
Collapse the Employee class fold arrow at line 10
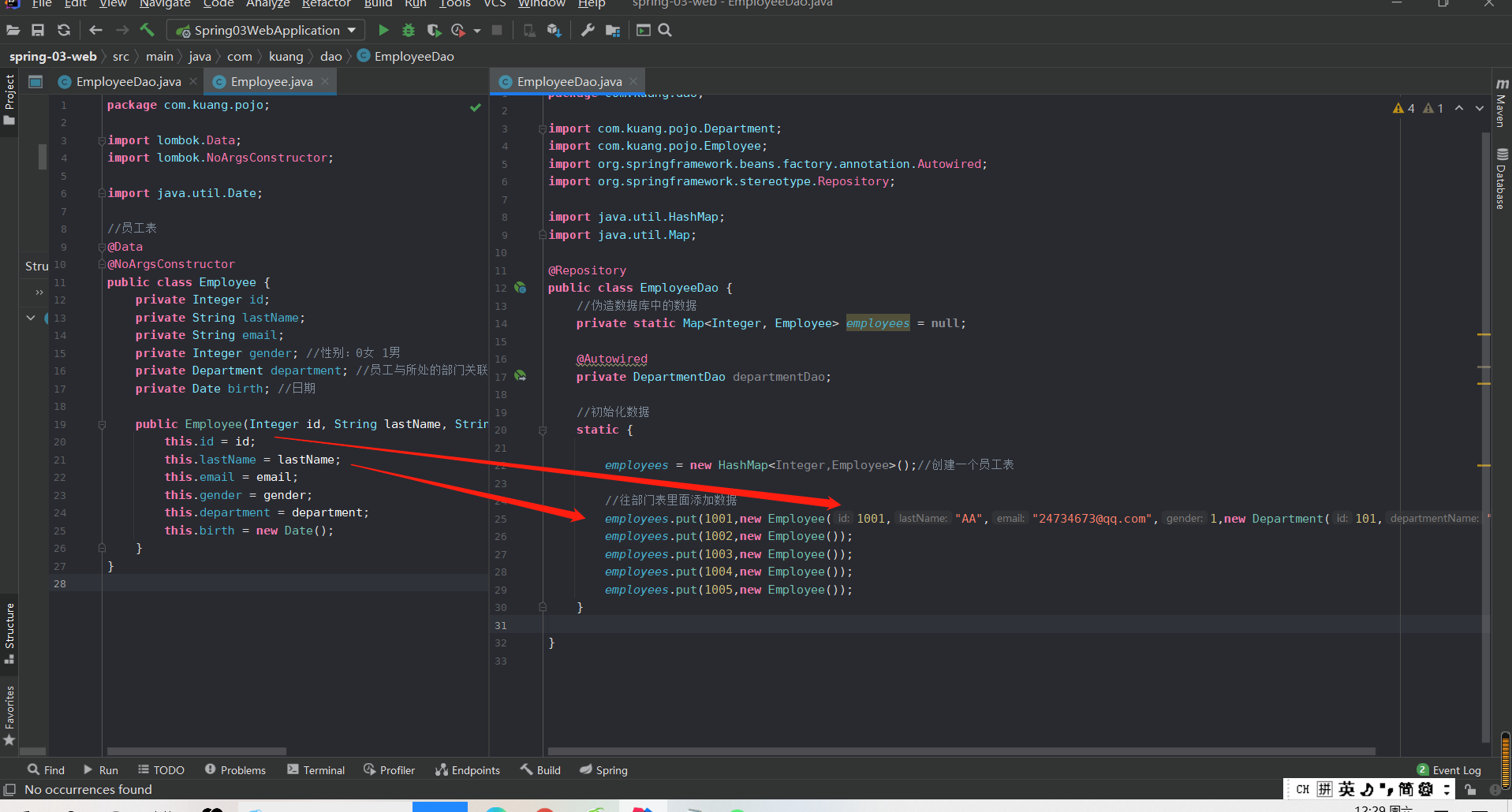tap(102, 263)
